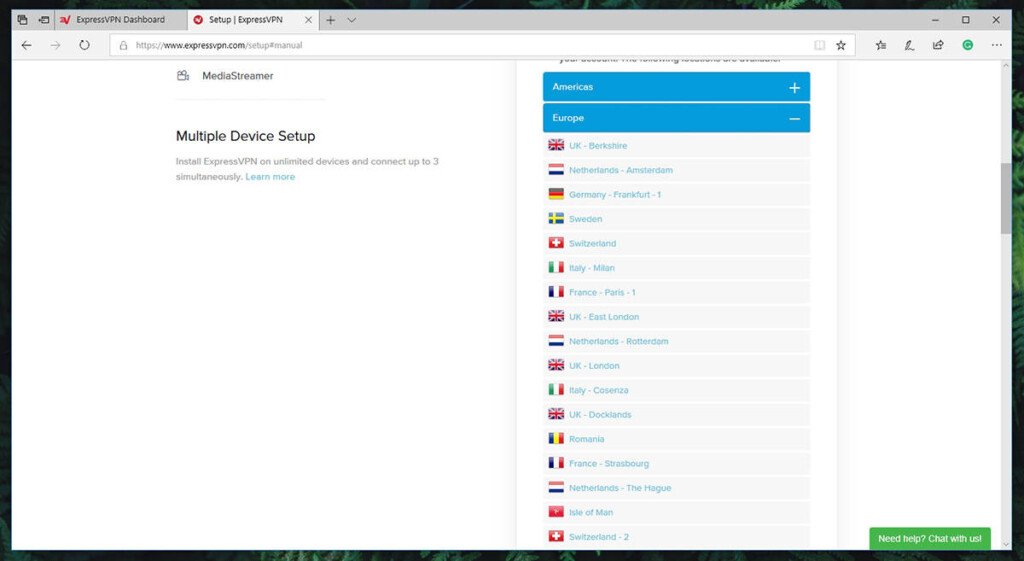Select Netherlands - The Hague server
Image resolution: width=1024 pixels, height=561 pixels.
pyautogui.click(x=620, y=489)
